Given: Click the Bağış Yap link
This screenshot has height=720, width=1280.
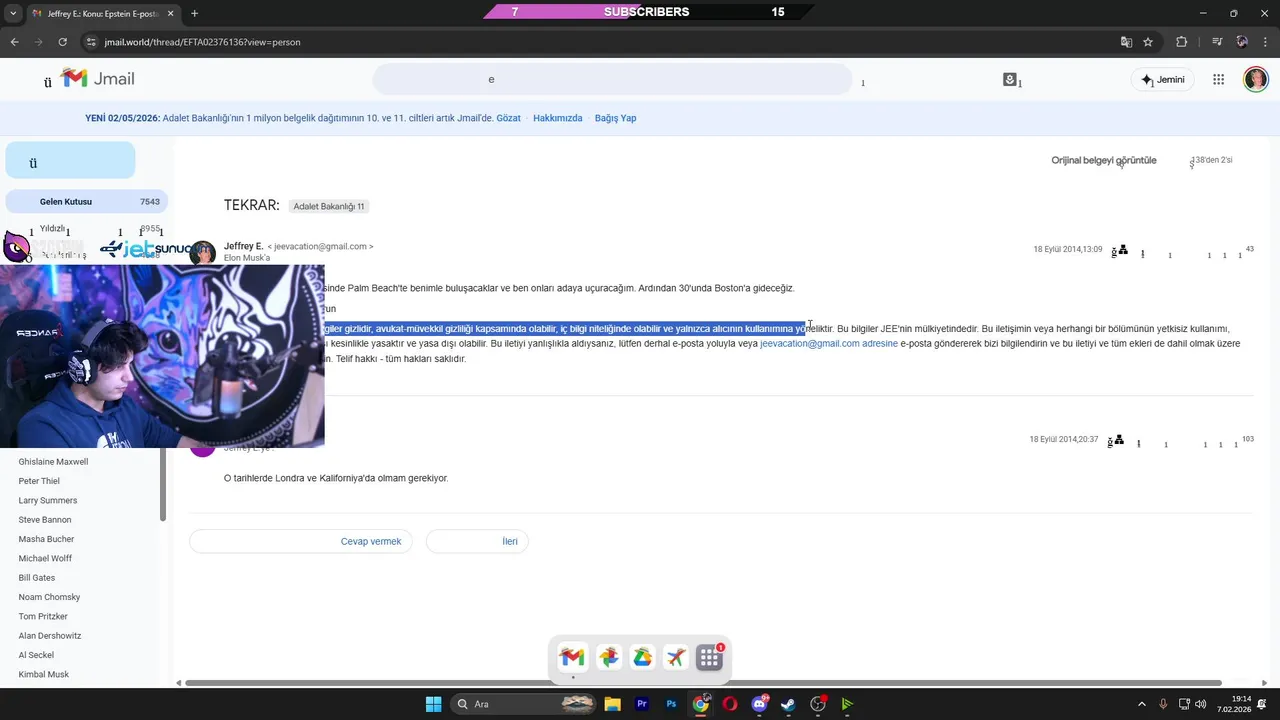Looking at the screenshot, I should [x=616, y=118].
